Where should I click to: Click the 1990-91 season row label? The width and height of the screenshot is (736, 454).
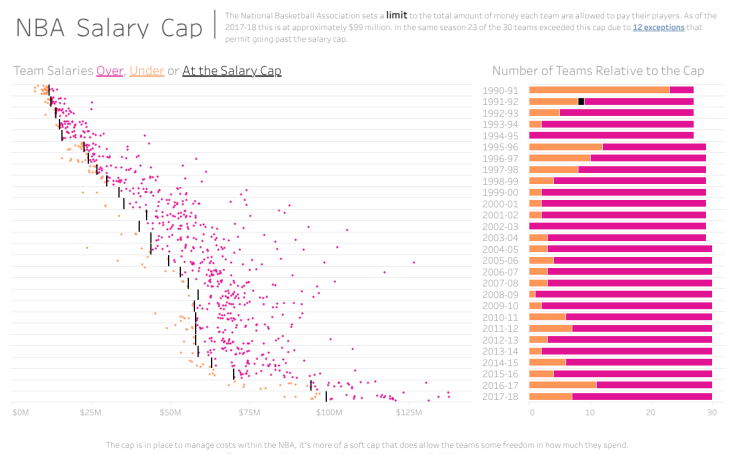pyautogui.click(x=500, y=90)
